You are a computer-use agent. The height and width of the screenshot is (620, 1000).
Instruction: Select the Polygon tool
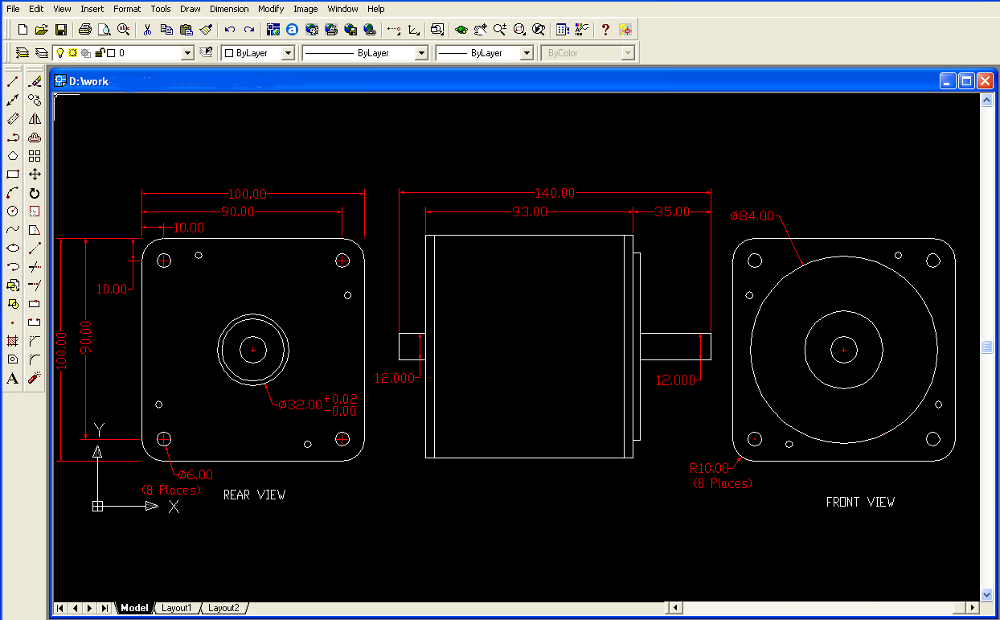13,156
